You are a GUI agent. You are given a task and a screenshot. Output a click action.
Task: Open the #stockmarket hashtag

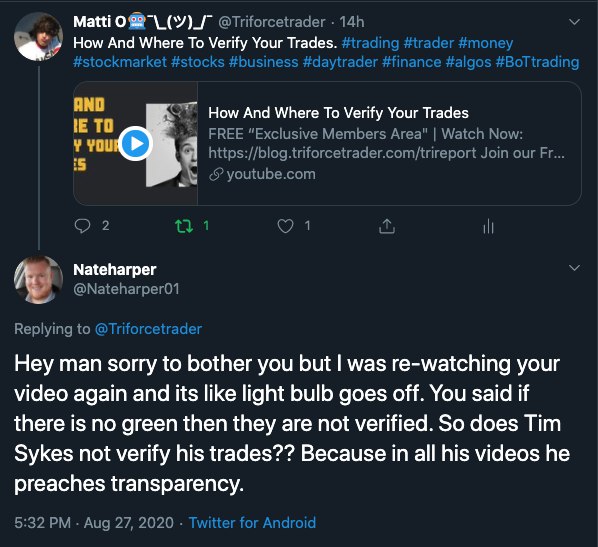click(120, 62)
